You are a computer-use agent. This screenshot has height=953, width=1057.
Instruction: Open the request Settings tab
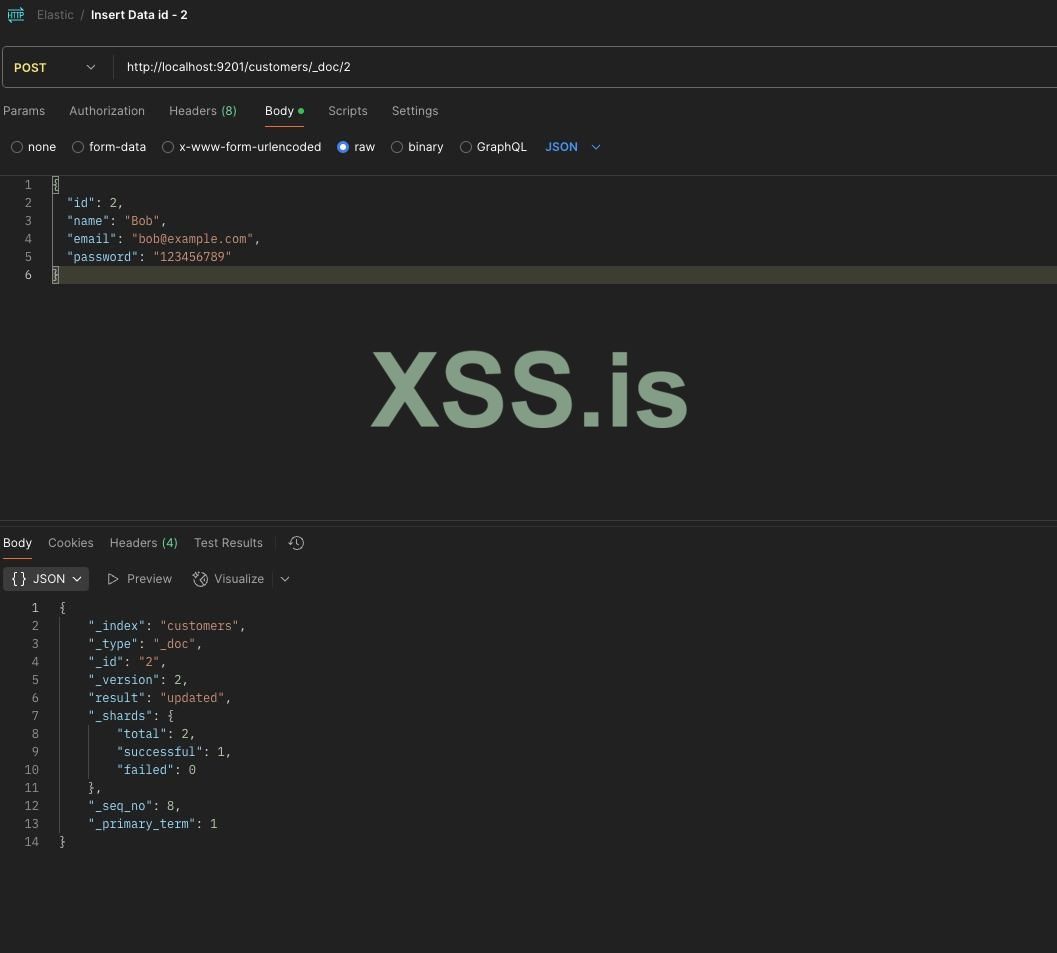pyautogui.click(x=415, y=111)
